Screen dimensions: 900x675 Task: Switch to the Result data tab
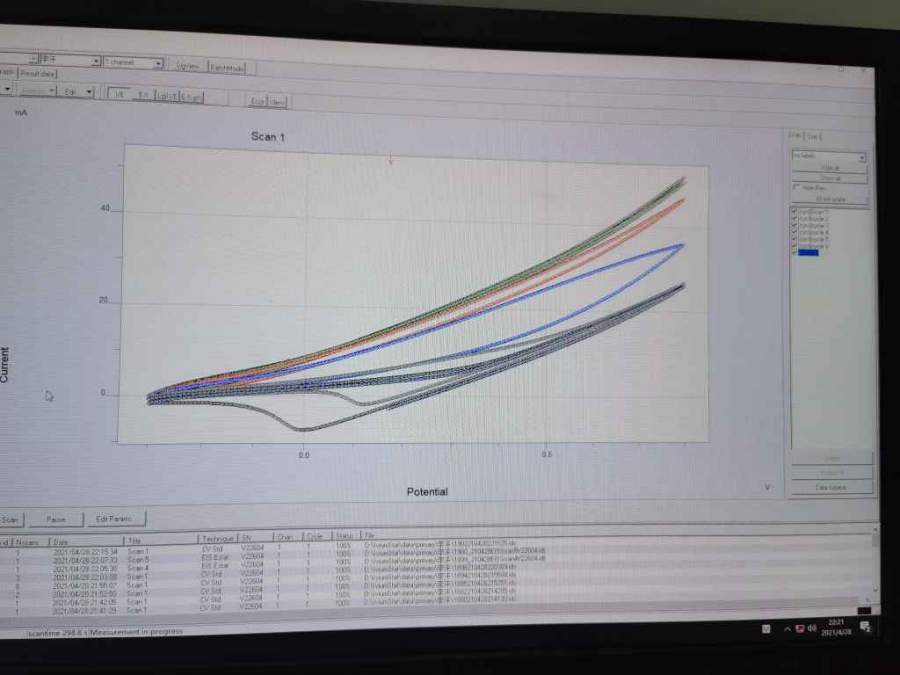(38, 74)
